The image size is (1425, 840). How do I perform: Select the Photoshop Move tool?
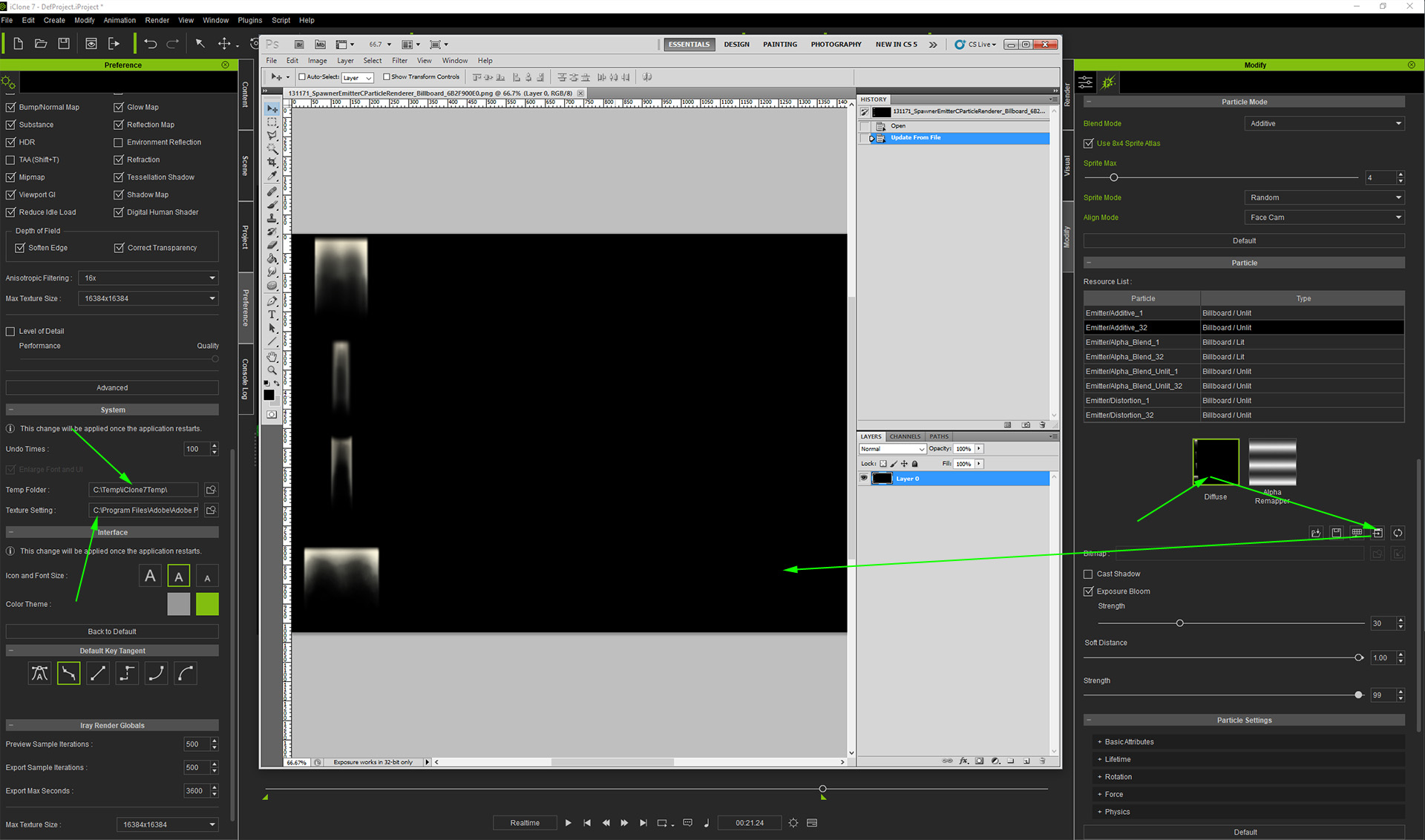[x=272, y=108]
